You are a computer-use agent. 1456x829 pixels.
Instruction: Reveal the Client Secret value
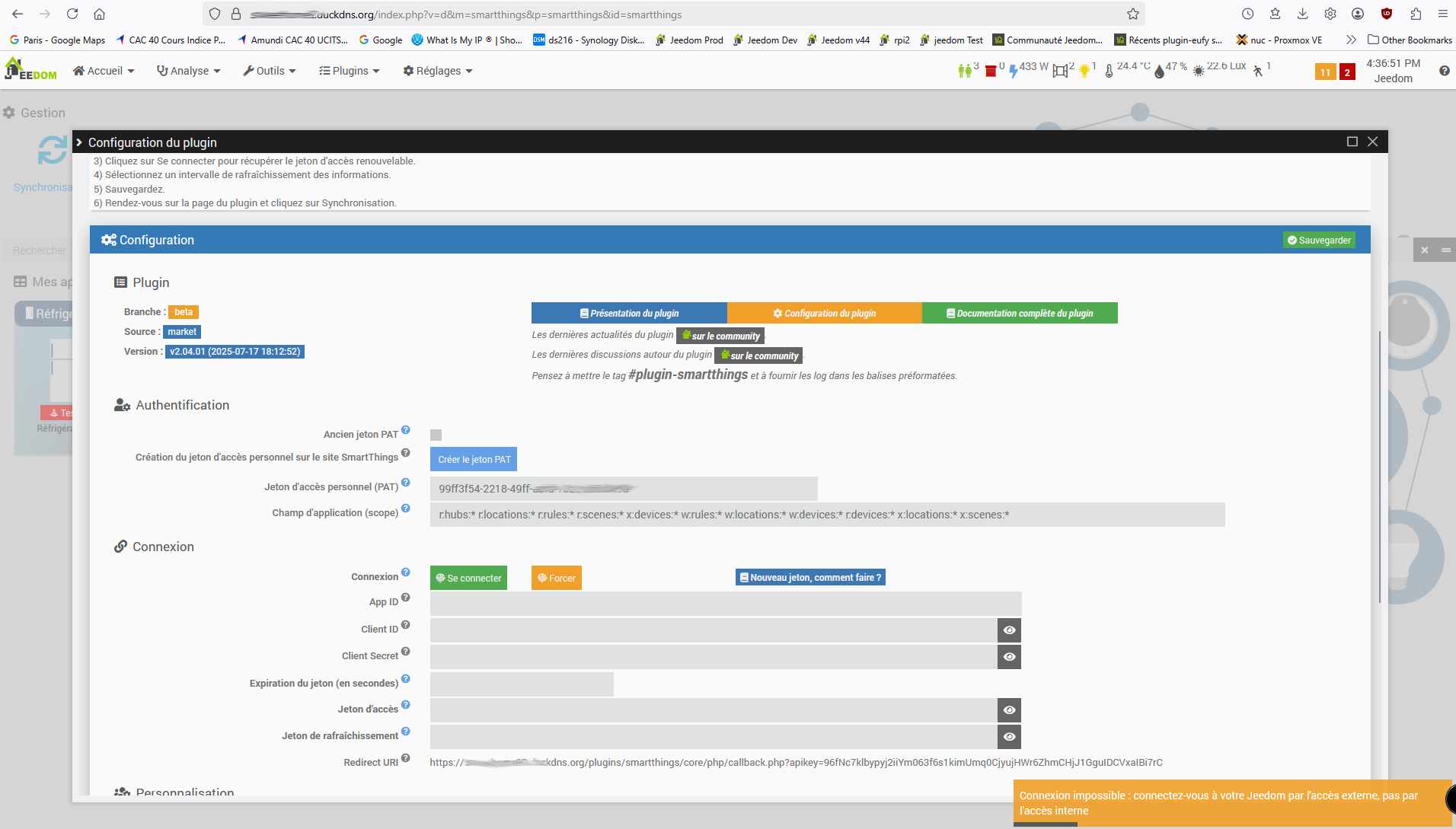(x=1009, y=657)
